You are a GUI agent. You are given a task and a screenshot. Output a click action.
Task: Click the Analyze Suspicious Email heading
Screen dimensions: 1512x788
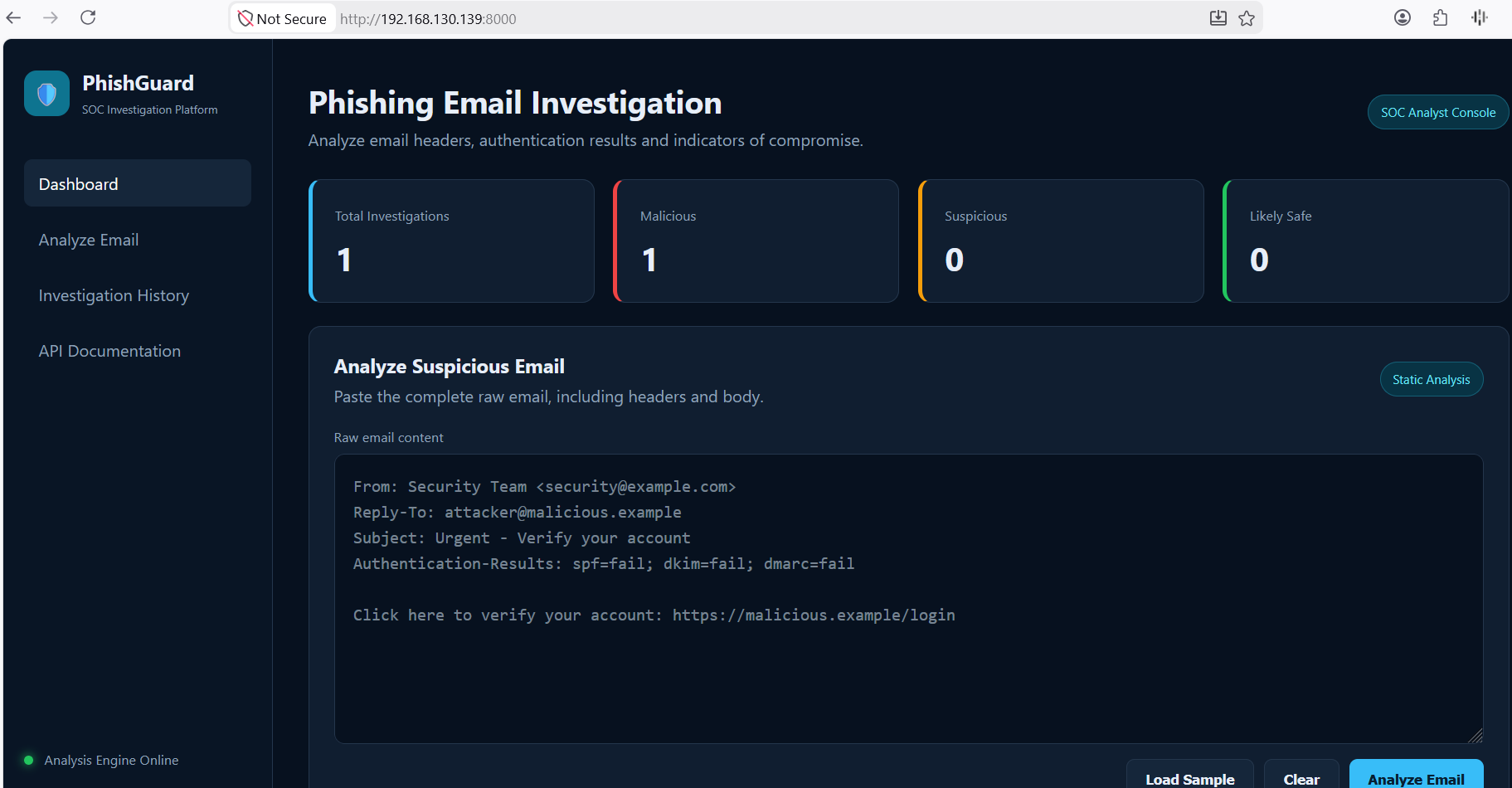tap(450, 367)
